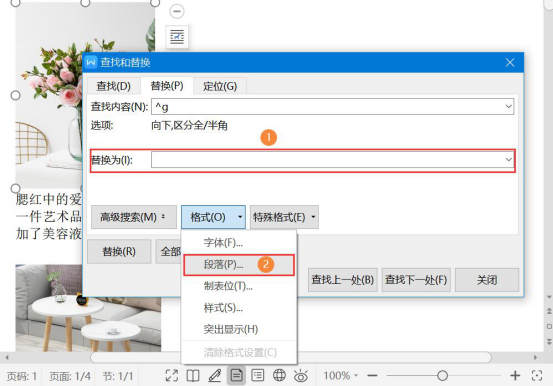Expand the 高级搜索(M) options

coord(134,217)
